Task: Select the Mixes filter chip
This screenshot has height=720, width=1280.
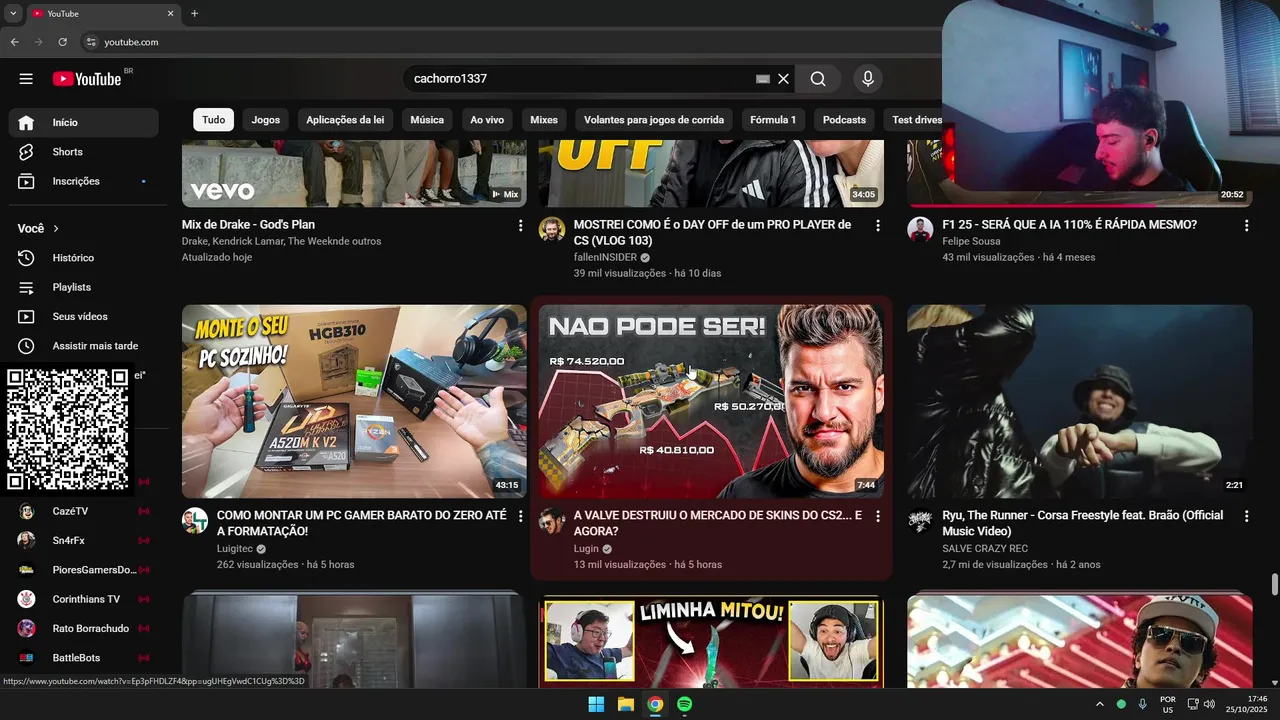Action: 544,120
